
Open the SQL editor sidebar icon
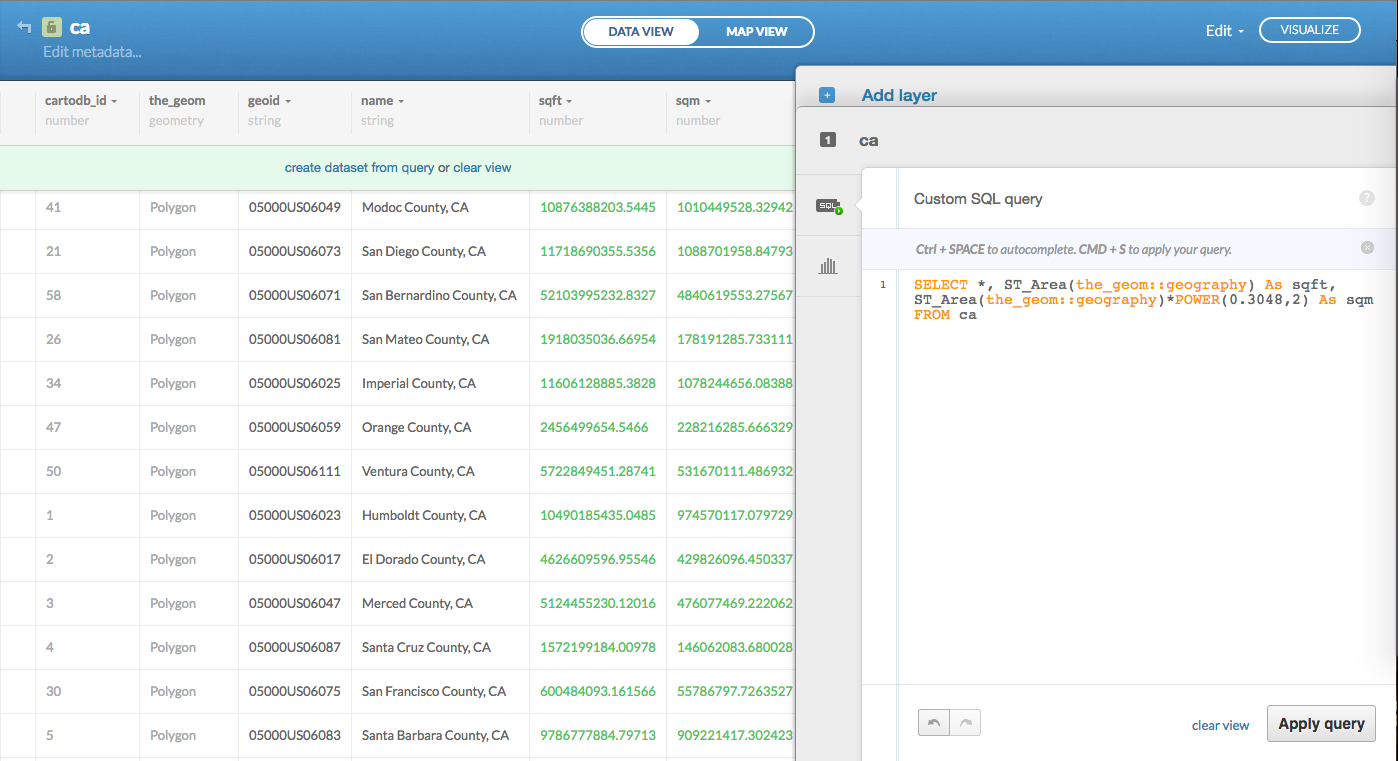click(x=828, y=206)
